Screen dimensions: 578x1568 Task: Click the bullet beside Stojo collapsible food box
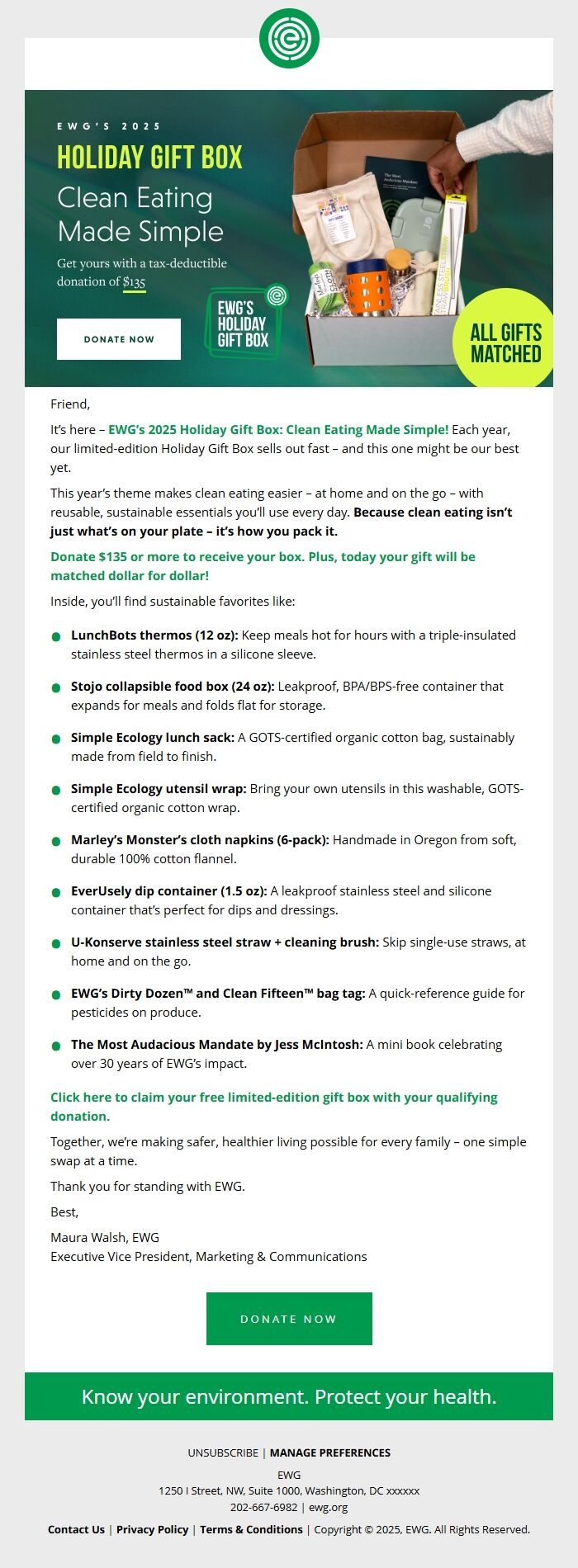pyautogui.click(x=55, y=687)
